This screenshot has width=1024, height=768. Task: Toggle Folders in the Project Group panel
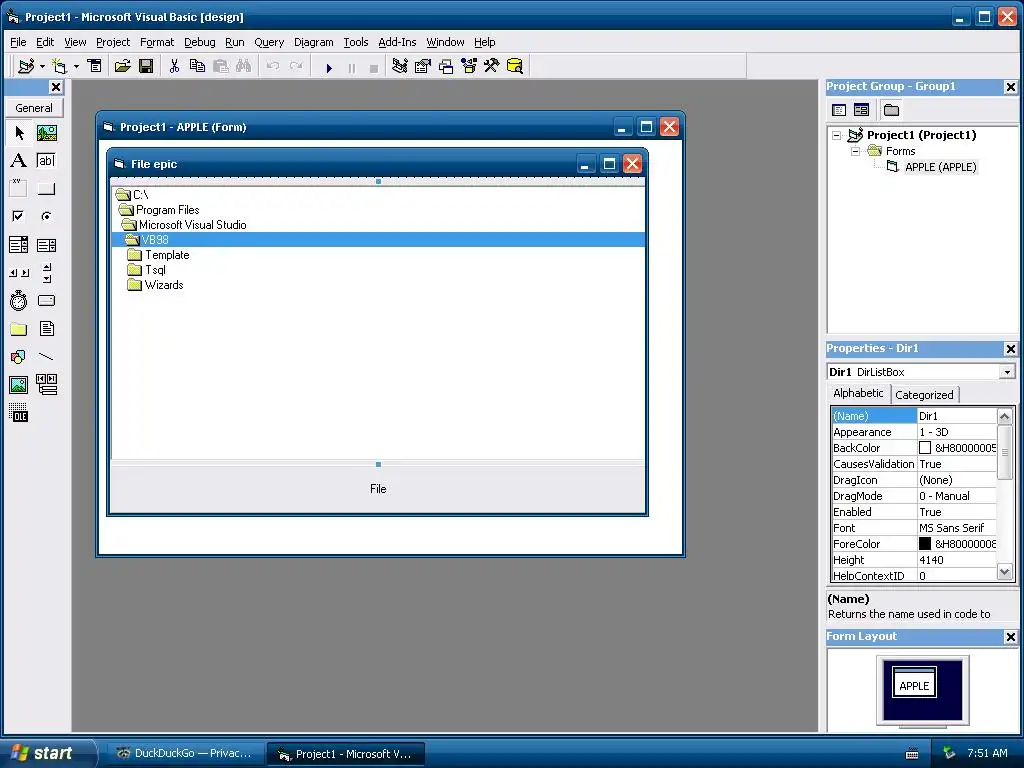(891, 110)
